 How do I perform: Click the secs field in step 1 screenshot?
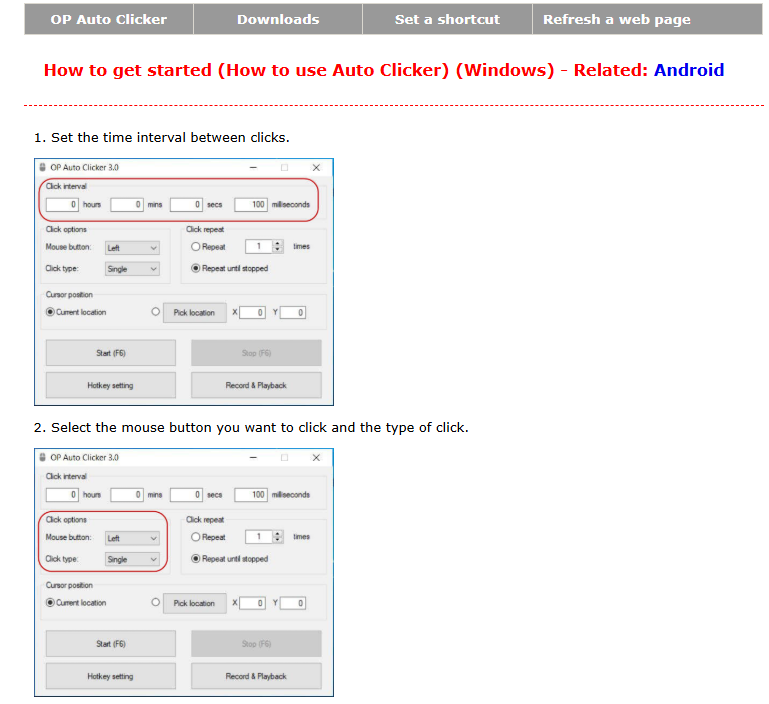186,205
